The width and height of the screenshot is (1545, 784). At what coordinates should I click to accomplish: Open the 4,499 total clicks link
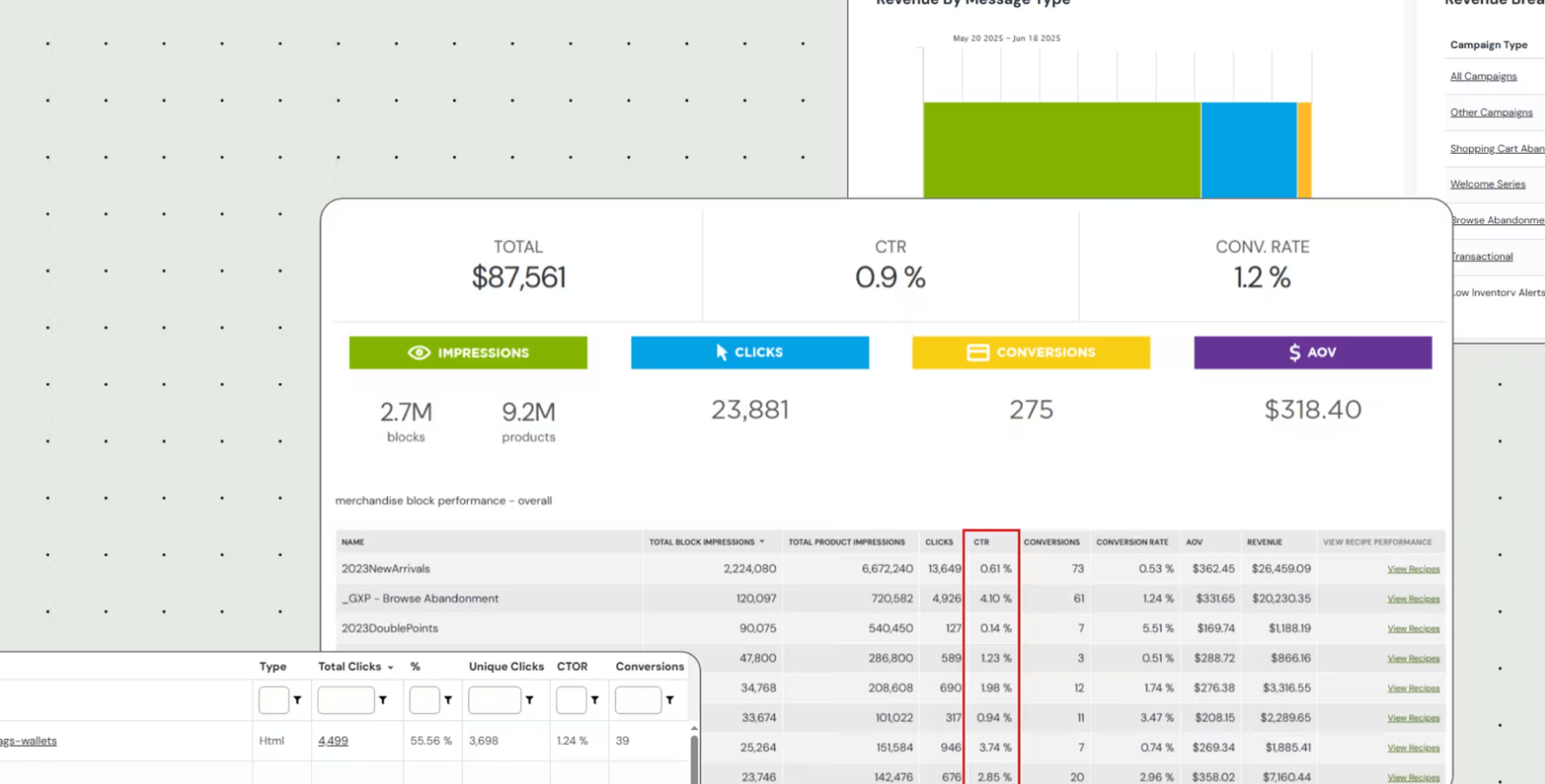(x=332, y=741)
